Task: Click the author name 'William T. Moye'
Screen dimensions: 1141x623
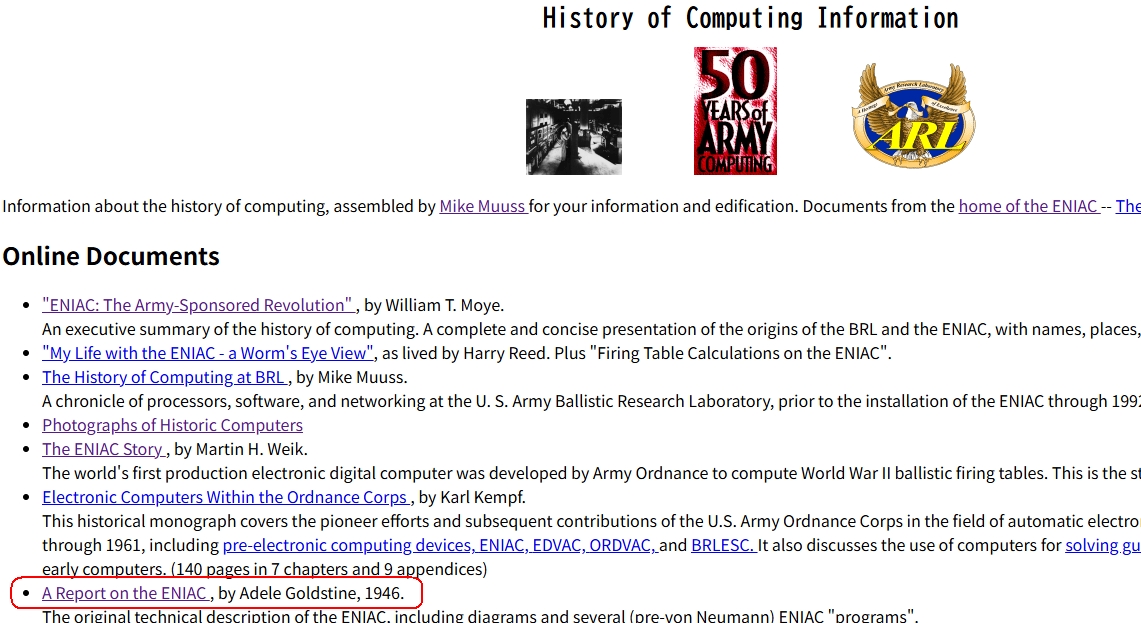Action: tap(444, 305)
